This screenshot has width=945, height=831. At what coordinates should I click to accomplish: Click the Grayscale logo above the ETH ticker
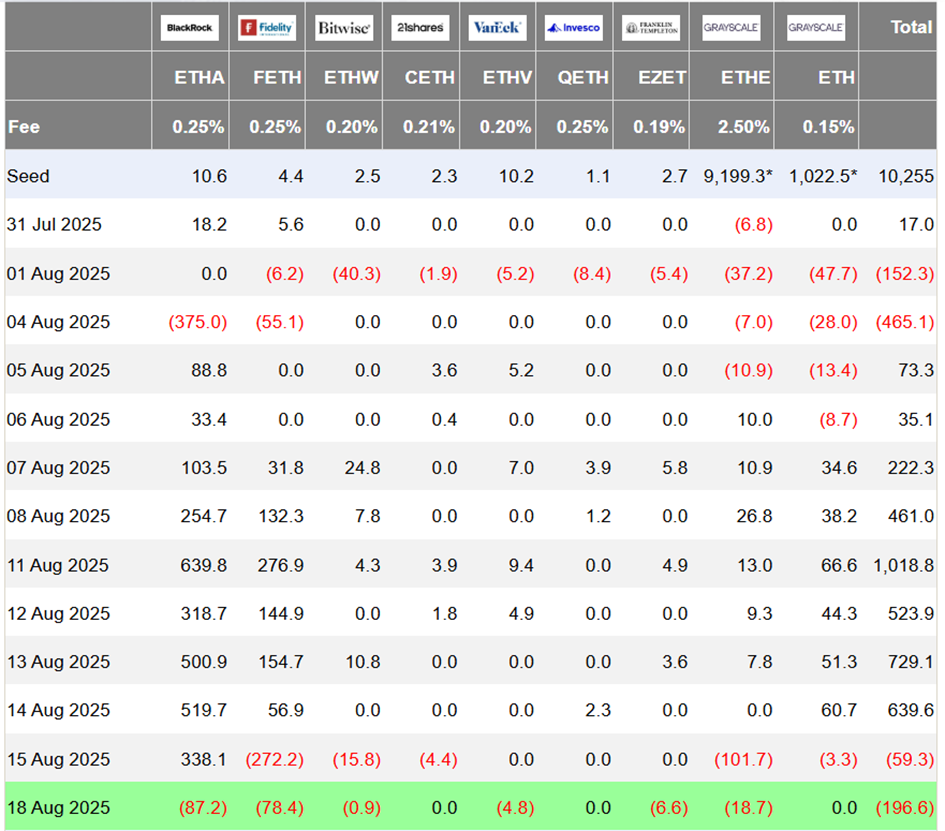pos(815,28)
